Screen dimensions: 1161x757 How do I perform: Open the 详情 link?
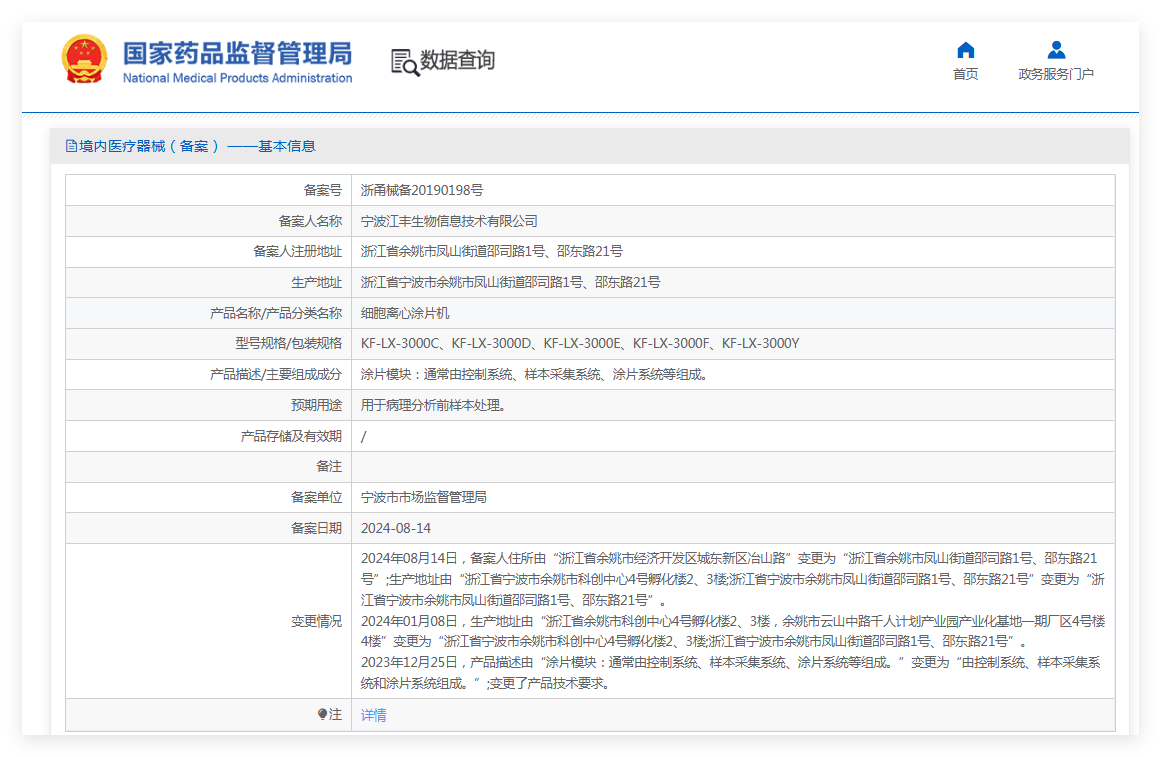click(373, 715)
